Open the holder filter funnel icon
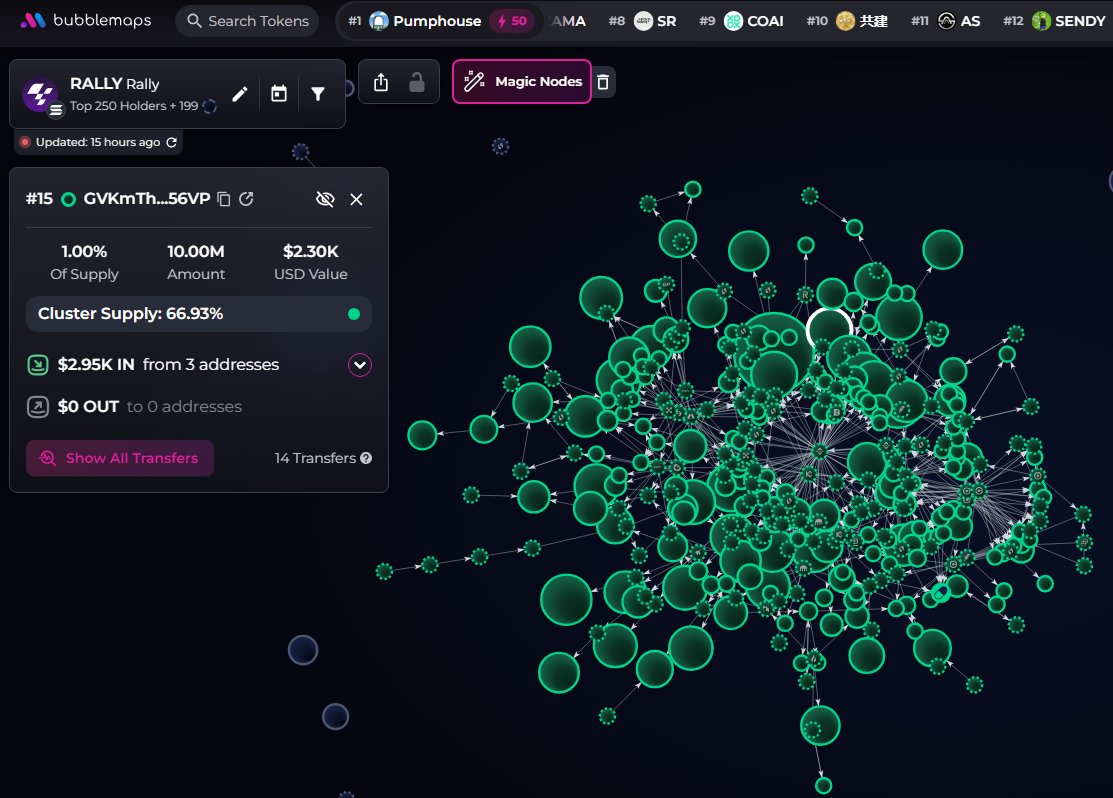This screenshot has height=798, width=1113. [318, 94]
